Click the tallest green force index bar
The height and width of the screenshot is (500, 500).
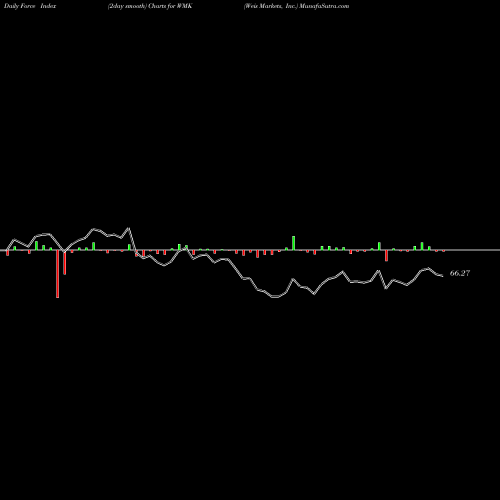point(294,243)
